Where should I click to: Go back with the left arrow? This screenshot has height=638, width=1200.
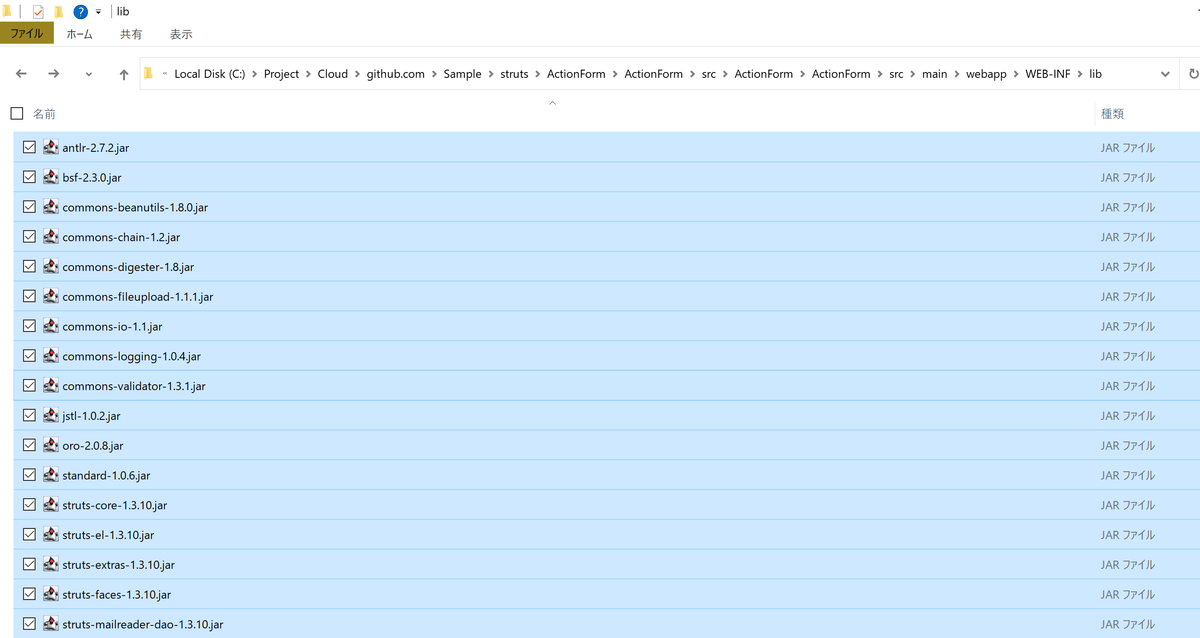21,74
